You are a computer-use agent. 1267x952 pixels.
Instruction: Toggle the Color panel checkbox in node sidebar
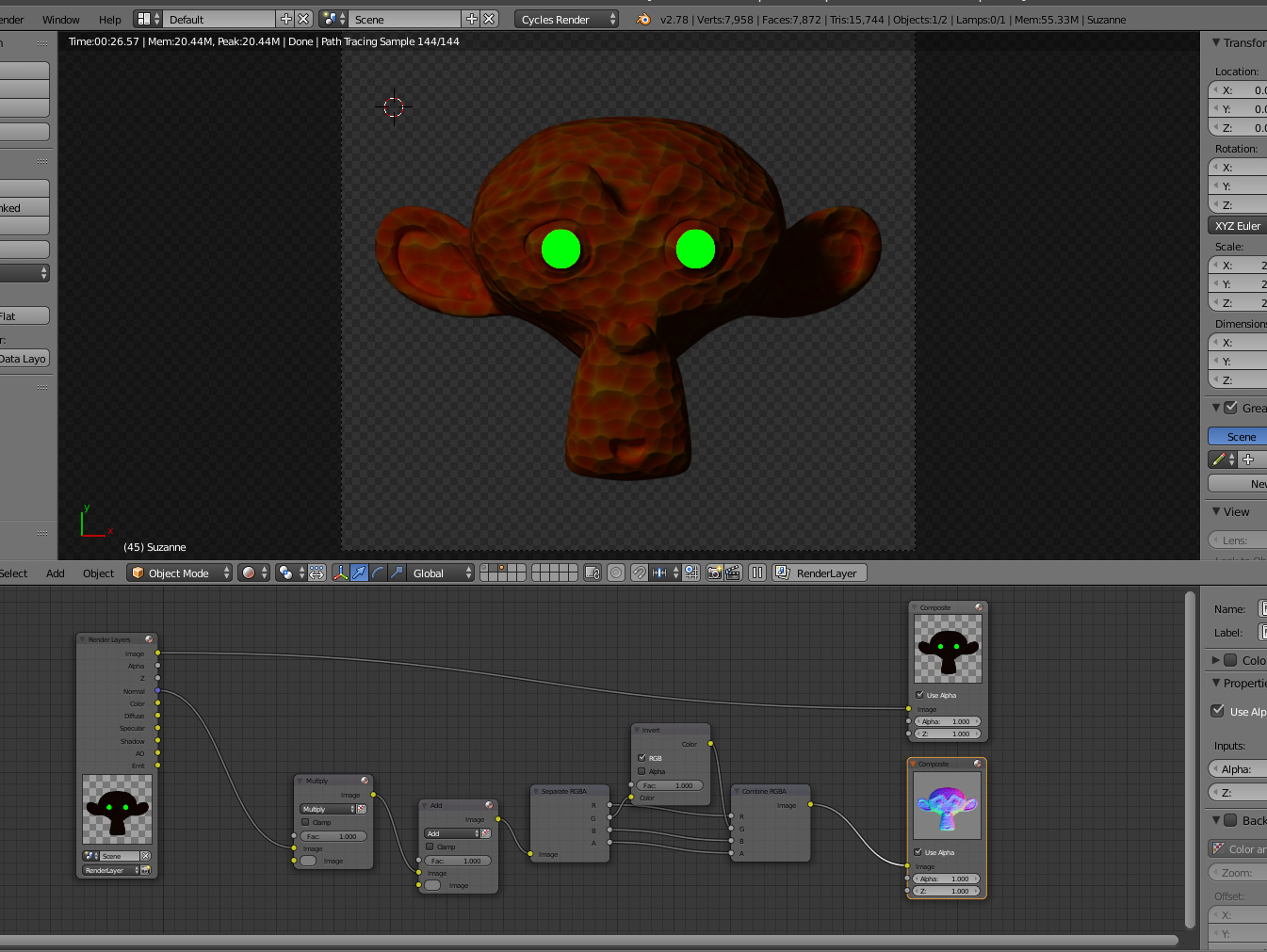(1230, 660)
